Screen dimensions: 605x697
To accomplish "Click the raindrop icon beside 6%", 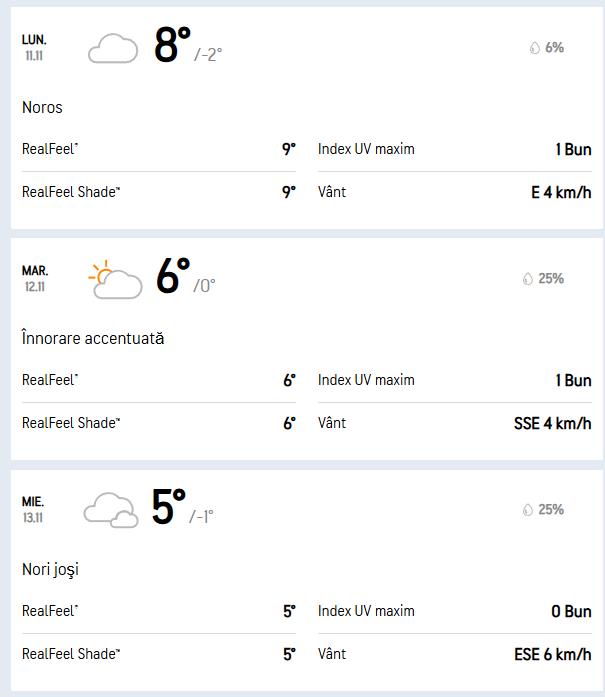I will 534,48.
